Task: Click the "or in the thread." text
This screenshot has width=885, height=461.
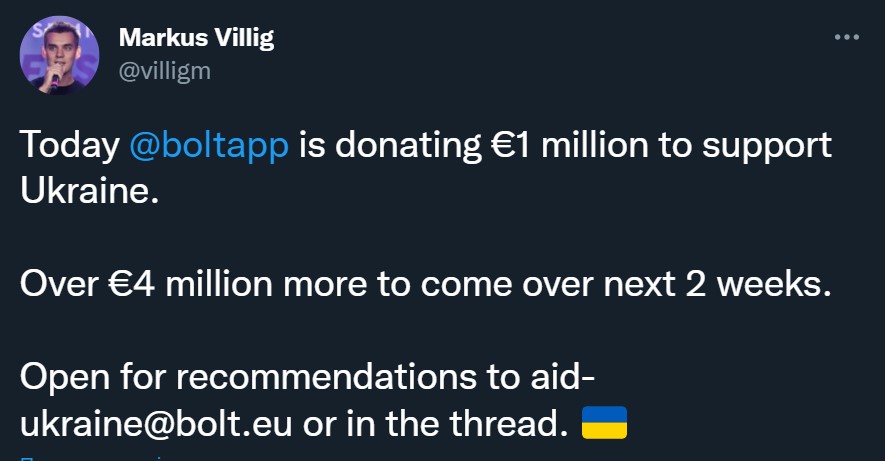Action: pyautogui.click(x=435, y=423)
